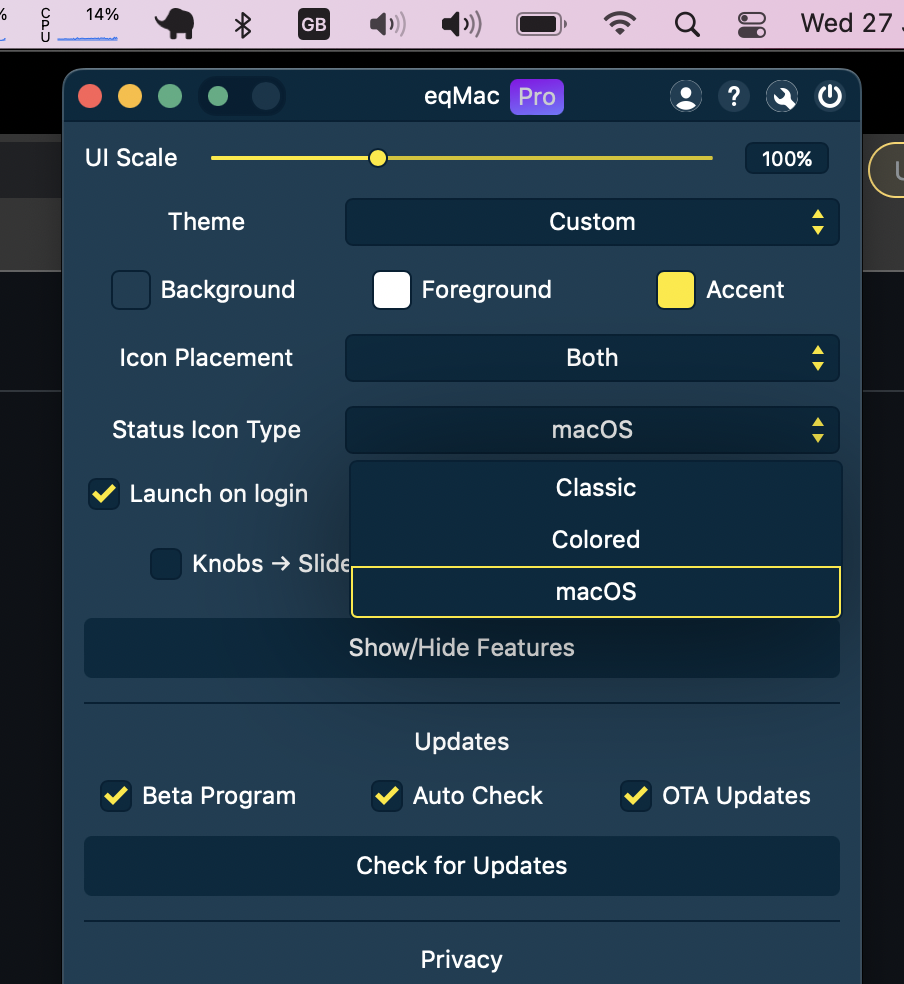Open the Wi-Fi menu icon
The height and width of the screenshot is (984, 904).
pos(620,24)
